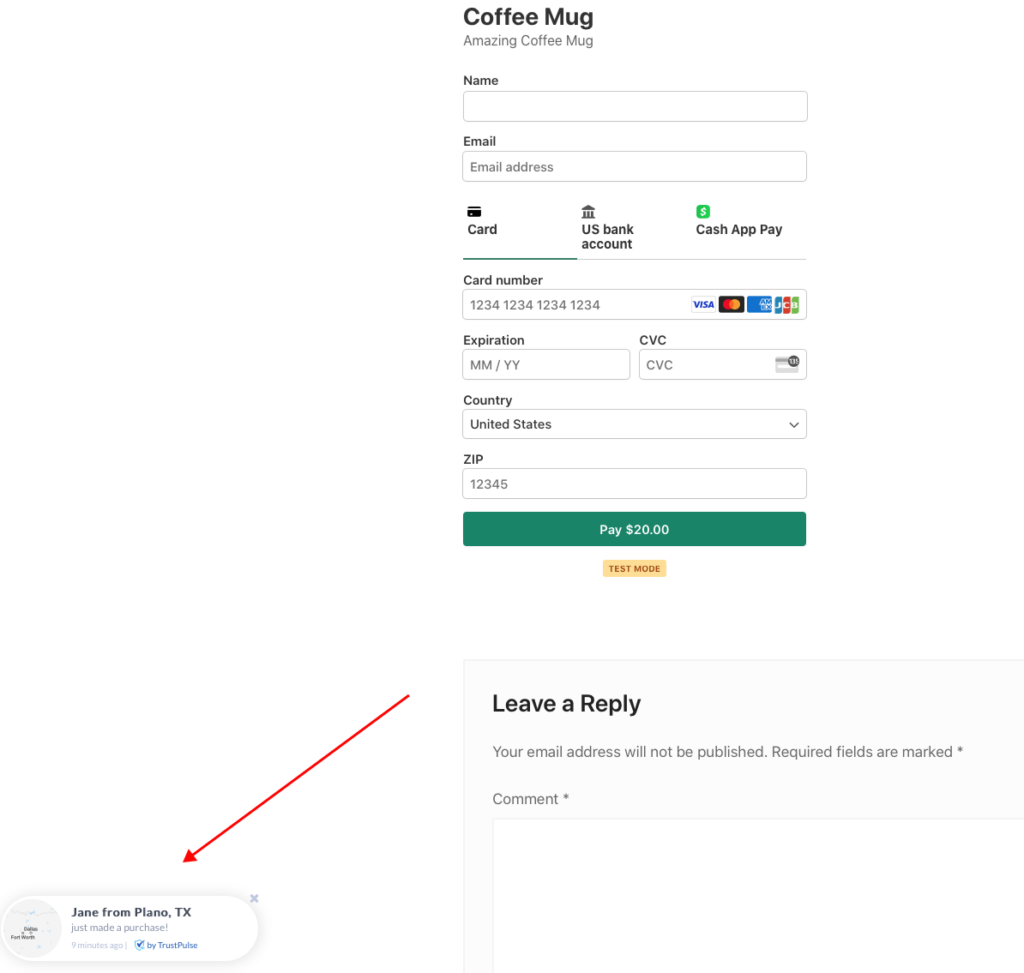Click the JCB card logo icon

pyautogui.click(x=787, y=305)
